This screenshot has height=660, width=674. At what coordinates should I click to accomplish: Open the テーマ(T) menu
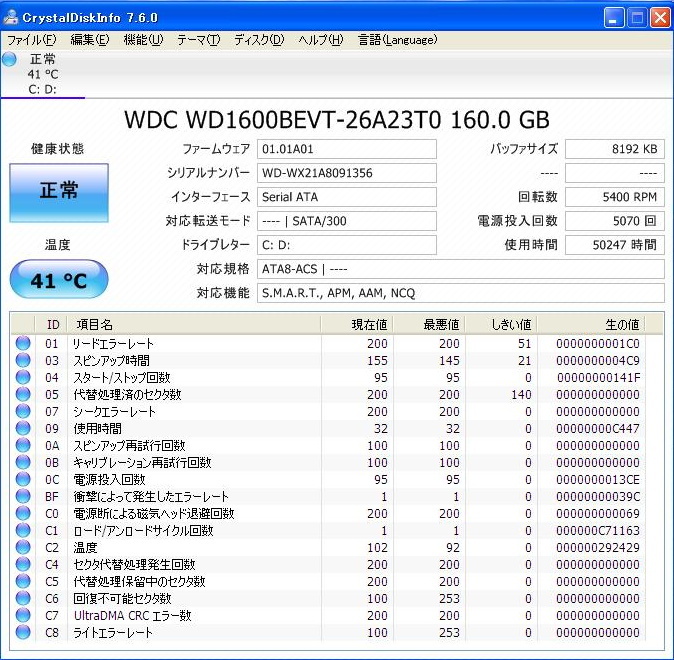[x=198, y=40]
